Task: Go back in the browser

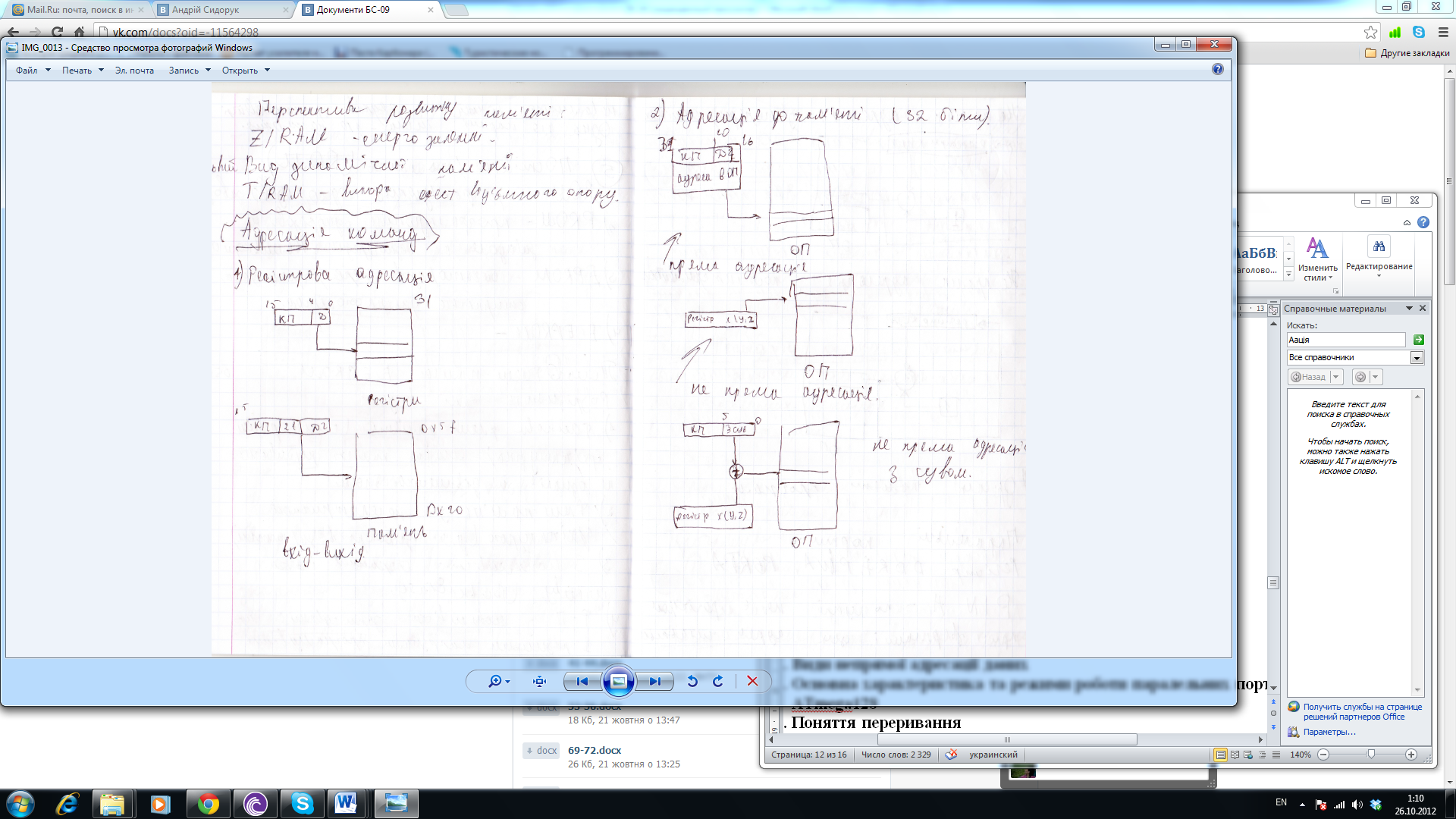Action: [x=13, y=32]
